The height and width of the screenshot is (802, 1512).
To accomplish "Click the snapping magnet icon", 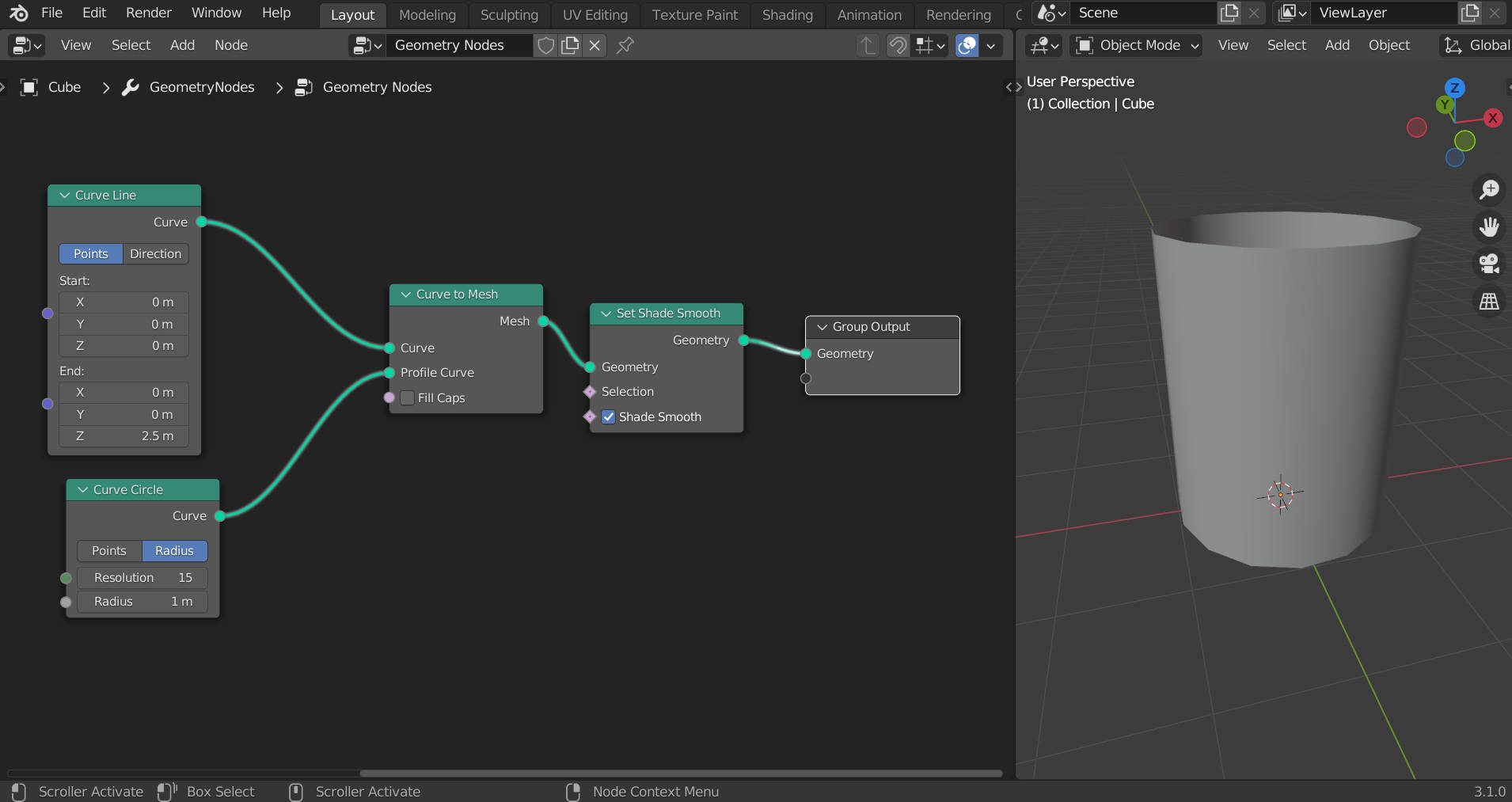I will 897,45.
